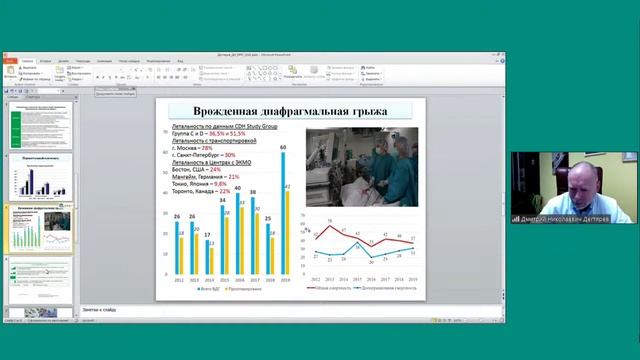The image size is (640, 360).
Task: Expand the shapes gallery more arrow
Action: coord(280,79)
